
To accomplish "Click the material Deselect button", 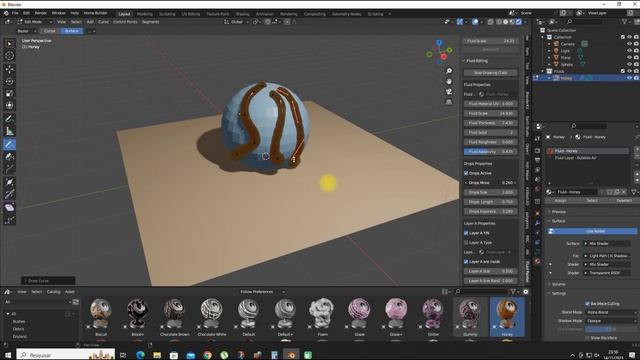I will click(624, 200).
